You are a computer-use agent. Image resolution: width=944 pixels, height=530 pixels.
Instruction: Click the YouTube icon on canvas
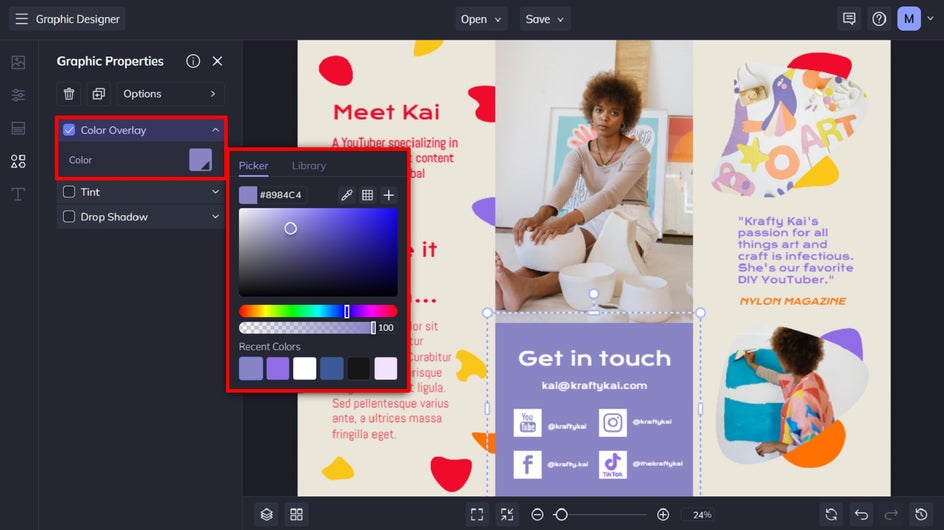tap(527, 423)
